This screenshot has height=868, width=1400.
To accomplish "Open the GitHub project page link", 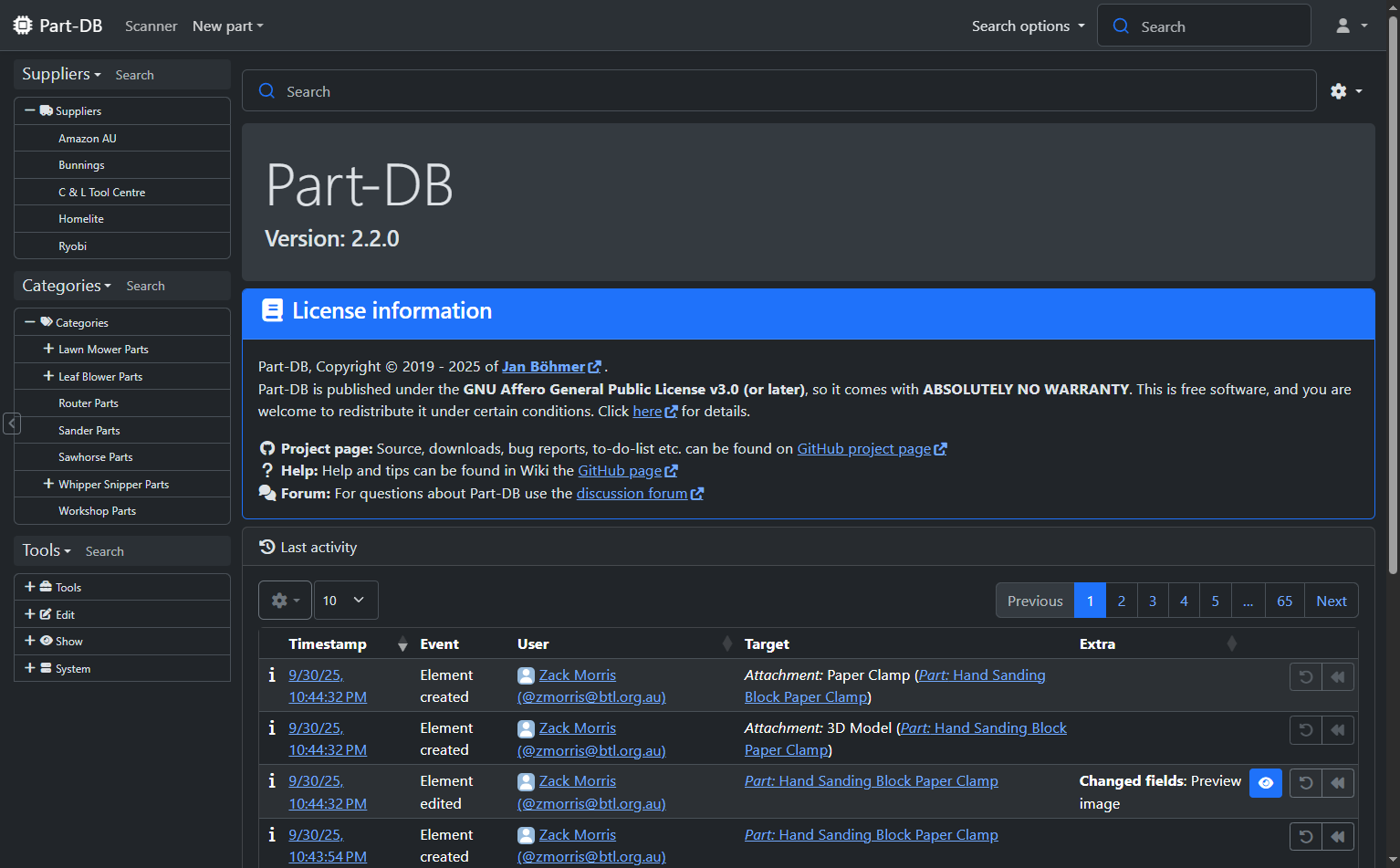I will coord(872,449).
